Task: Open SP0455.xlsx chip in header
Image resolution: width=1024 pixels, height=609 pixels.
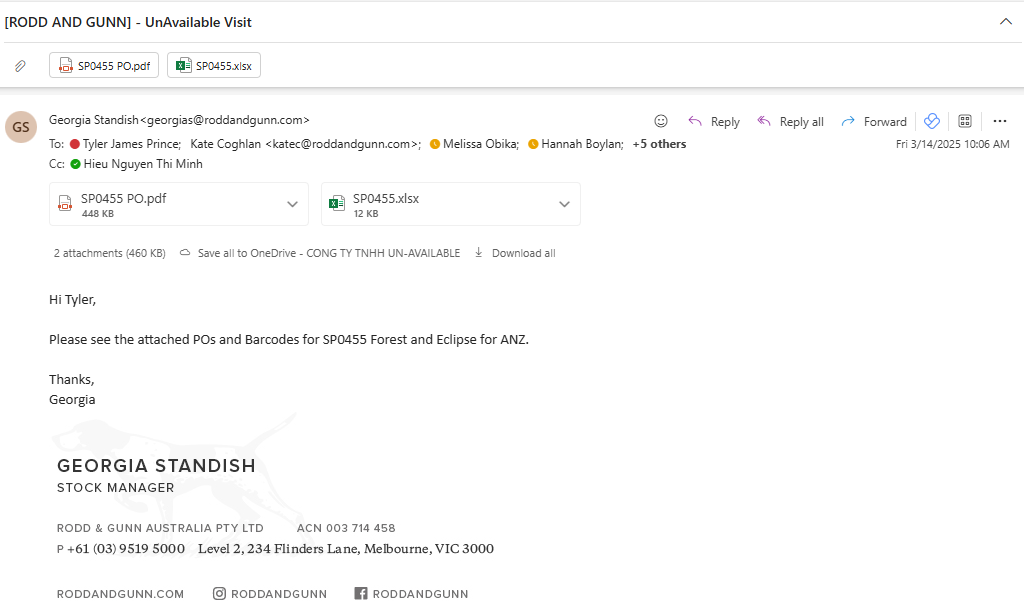Action: pos(214,65)
